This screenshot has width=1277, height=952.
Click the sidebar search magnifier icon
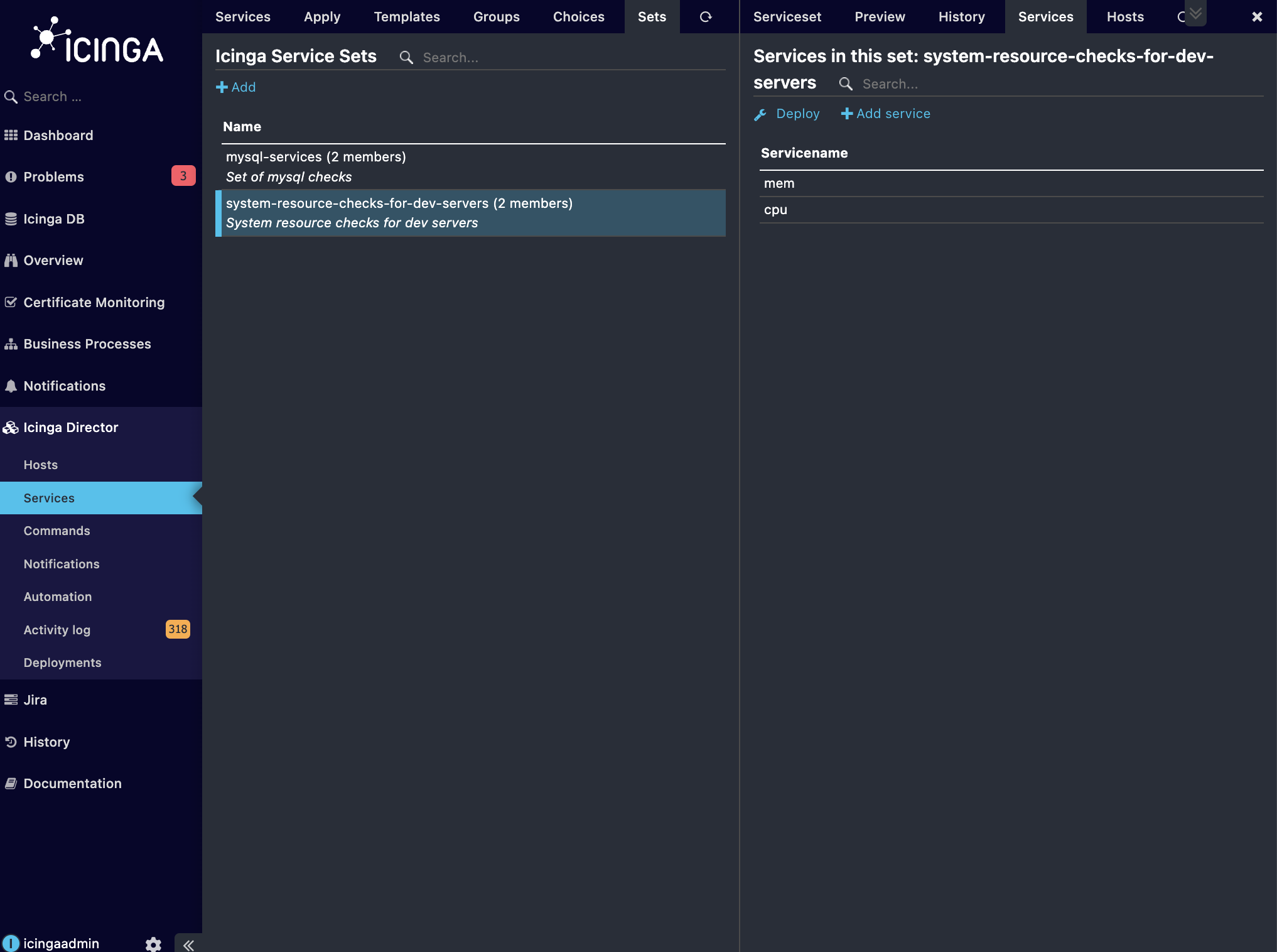click(x=11, y=97)
